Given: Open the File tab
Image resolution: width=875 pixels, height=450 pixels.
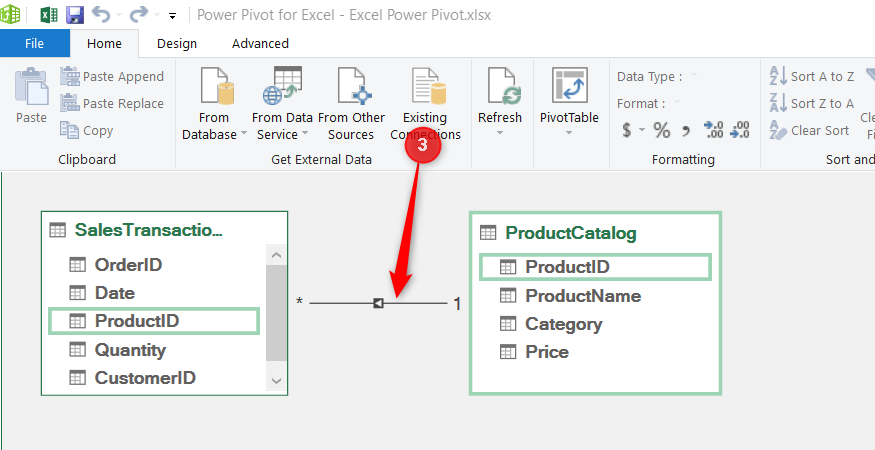Looking at the screenshot, I should pos(35,44).
